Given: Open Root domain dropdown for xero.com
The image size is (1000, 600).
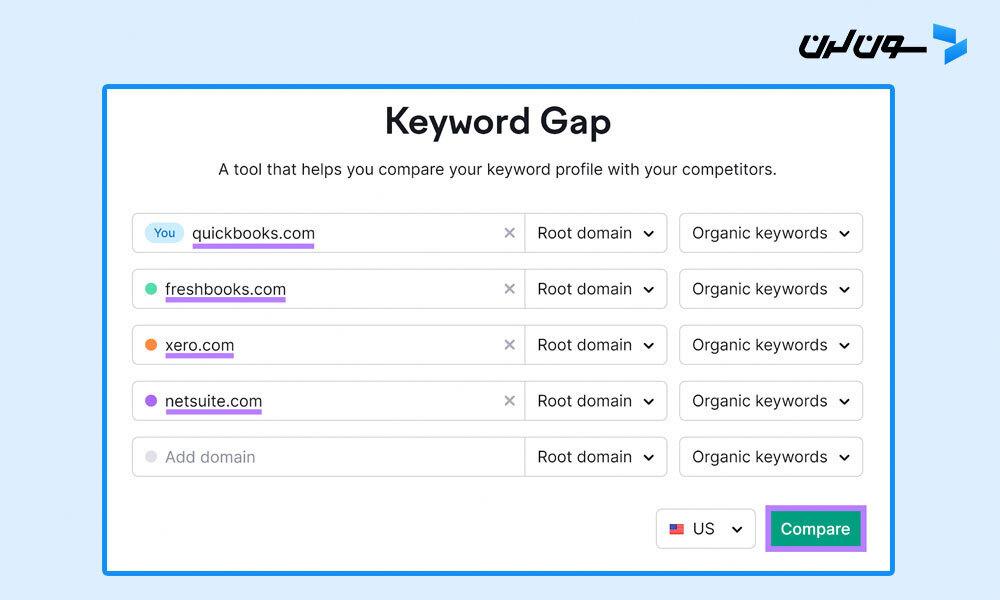Looking at the screenshot, I should [596, 345].
